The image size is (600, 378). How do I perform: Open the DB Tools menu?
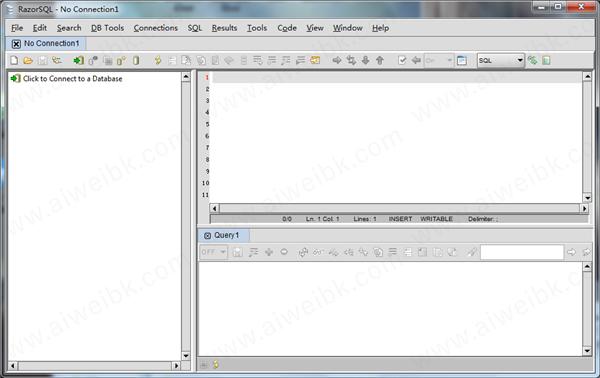coord(108,28)
